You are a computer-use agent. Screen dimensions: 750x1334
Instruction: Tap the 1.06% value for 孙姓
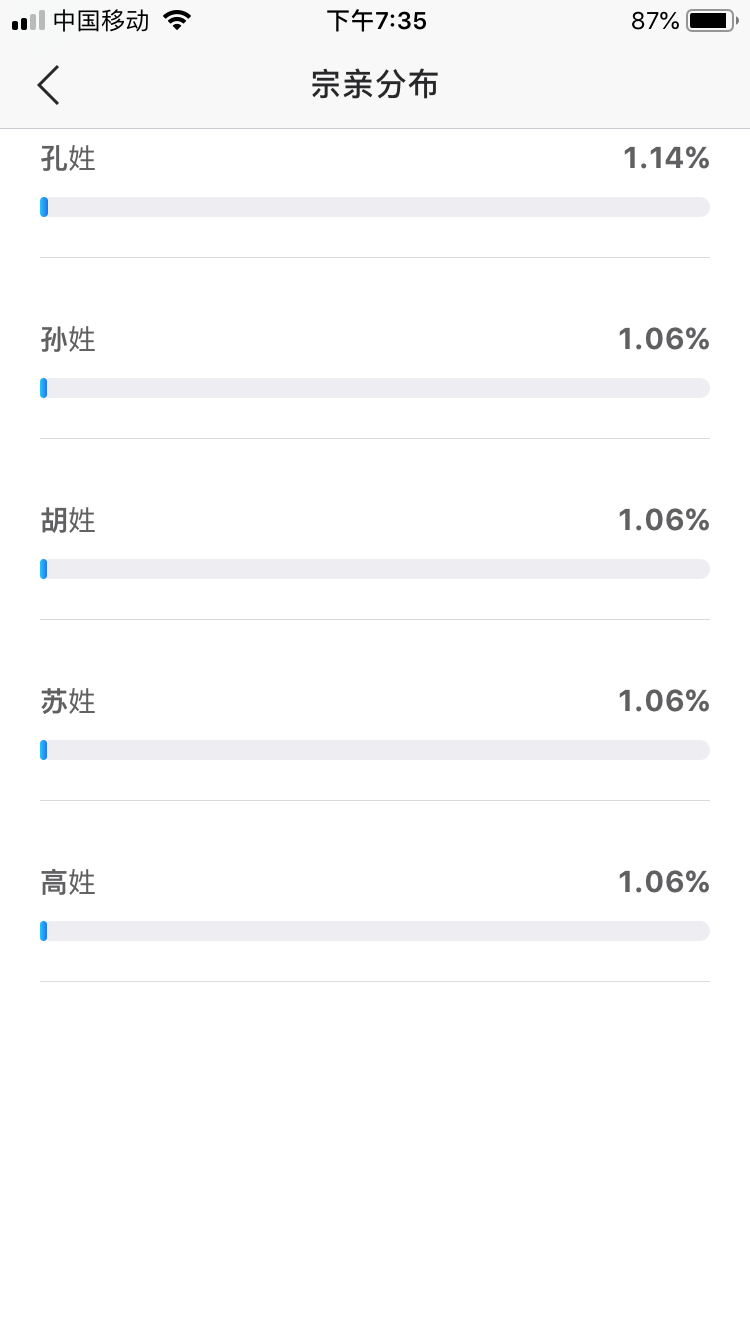664,339
